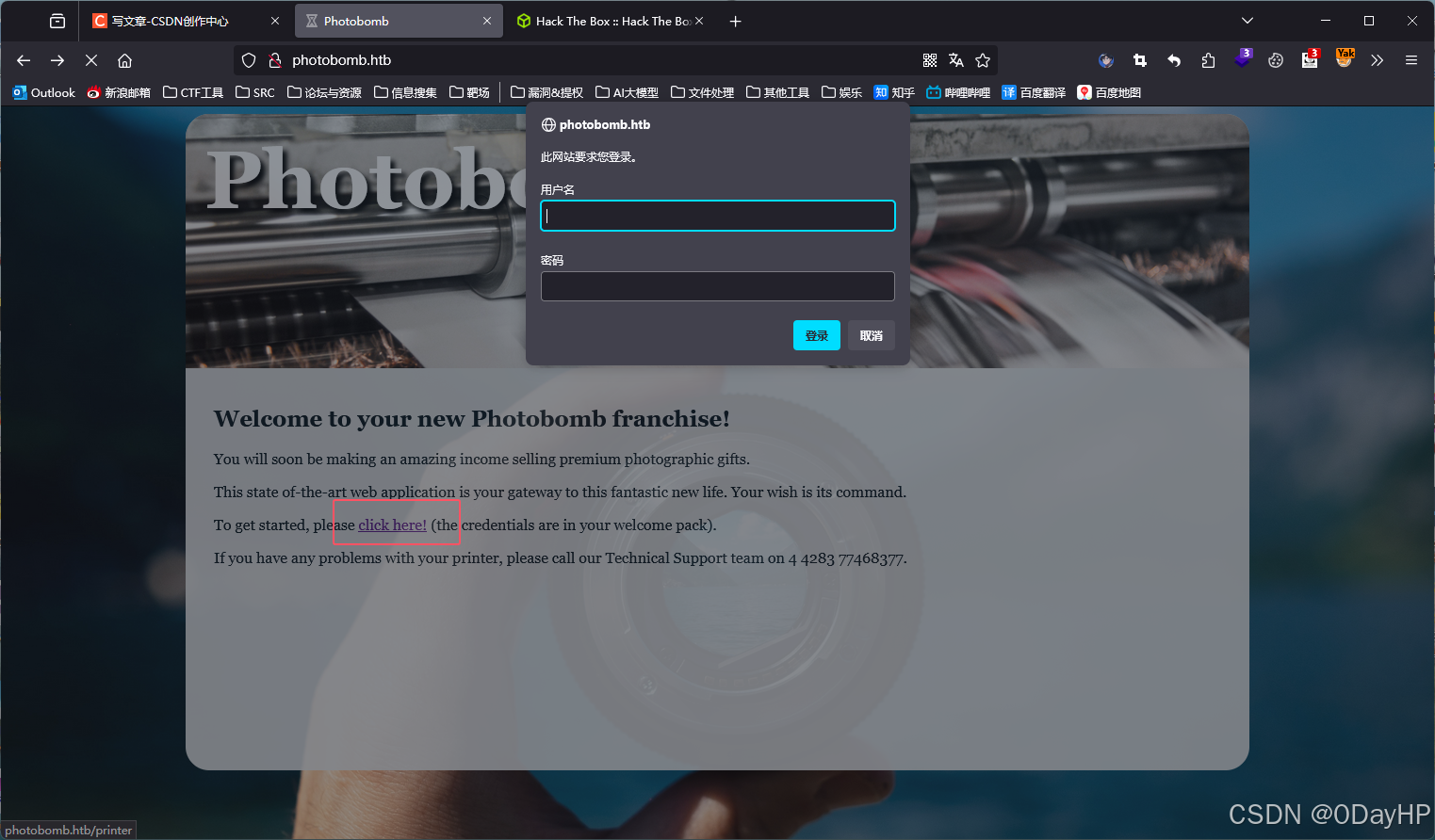Click the 'Welcome to your new Photobomb franchise!' heading
This screenshot has height=840, width=1435.
pos(472,419)
